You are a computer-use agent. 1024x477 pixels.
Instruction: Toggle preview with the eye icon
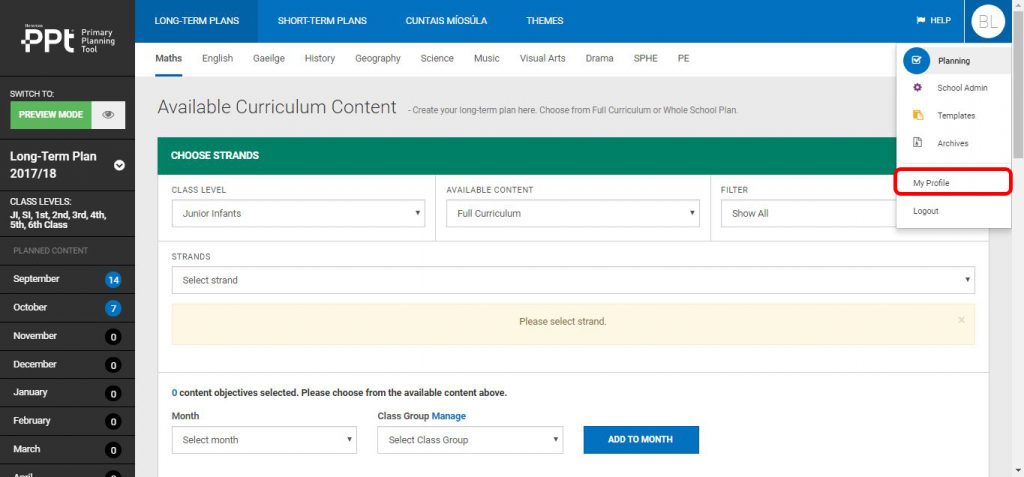pos(108,115)
